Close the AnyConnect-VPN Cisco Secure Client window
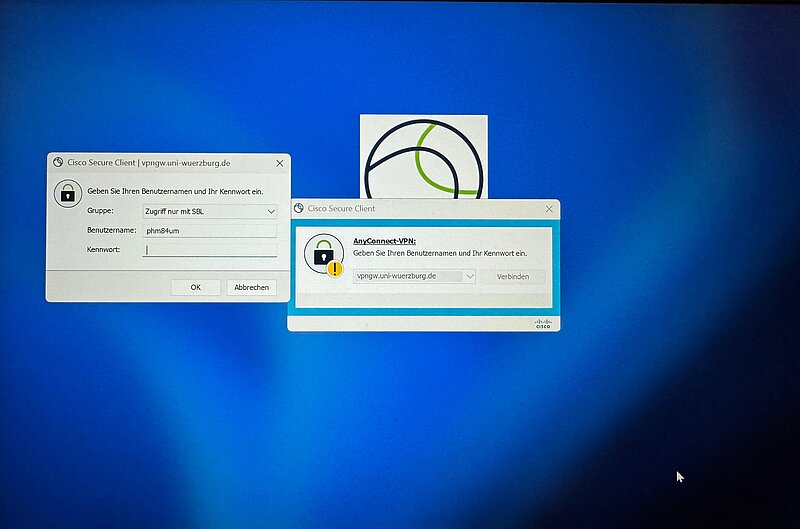This screenshot has width=800, height=529. click(x=548, y=209)
